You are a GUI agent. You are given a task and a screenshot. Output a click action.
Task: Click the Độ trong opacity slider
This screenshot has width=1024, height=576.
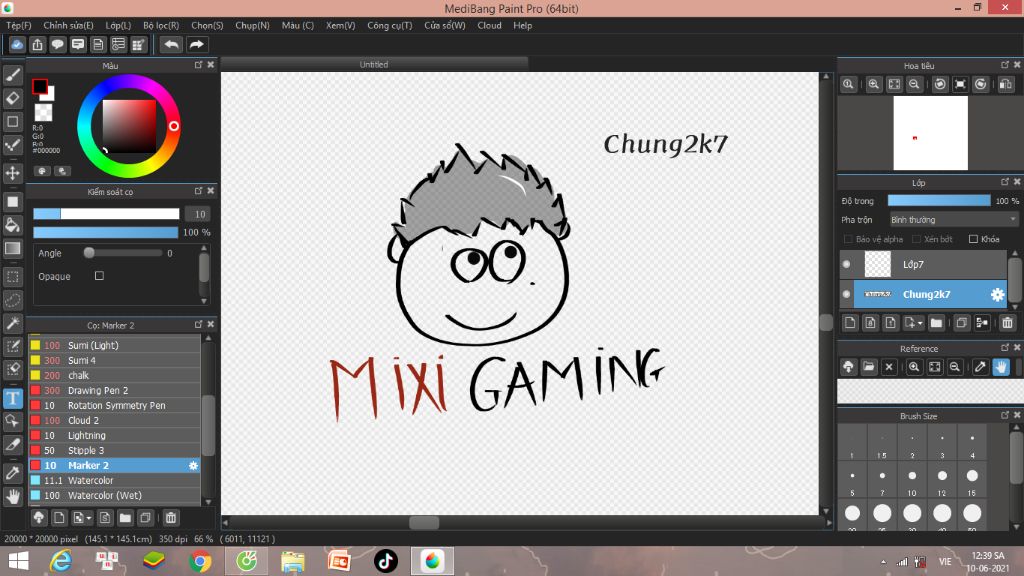pos(938,200)
